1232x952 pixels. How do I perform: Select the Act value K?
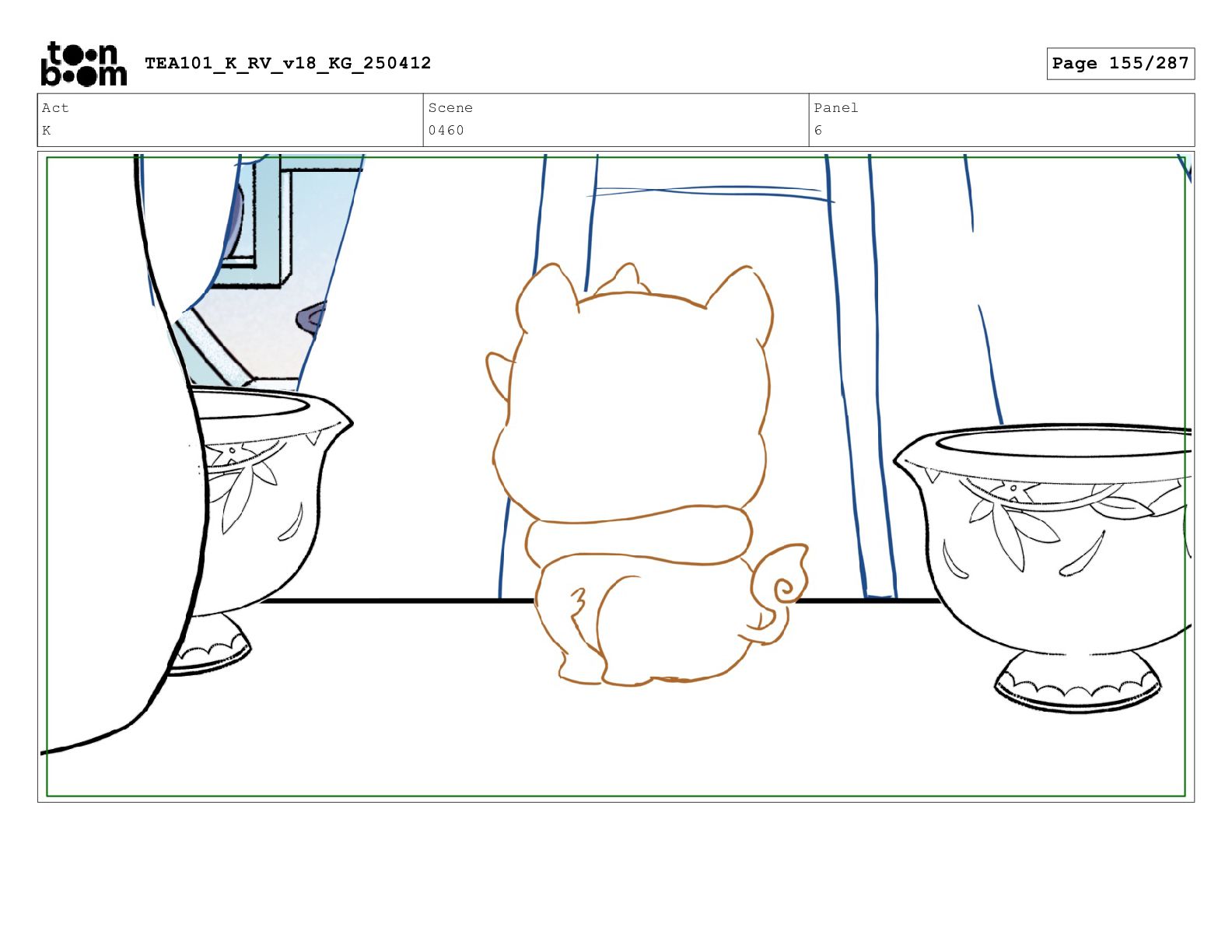[x=47, y=131]
